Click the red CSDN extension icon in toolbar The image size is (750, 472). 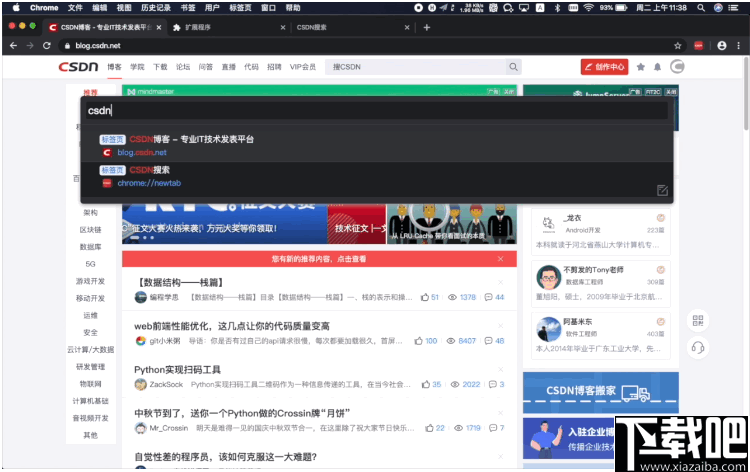[699, 46]
